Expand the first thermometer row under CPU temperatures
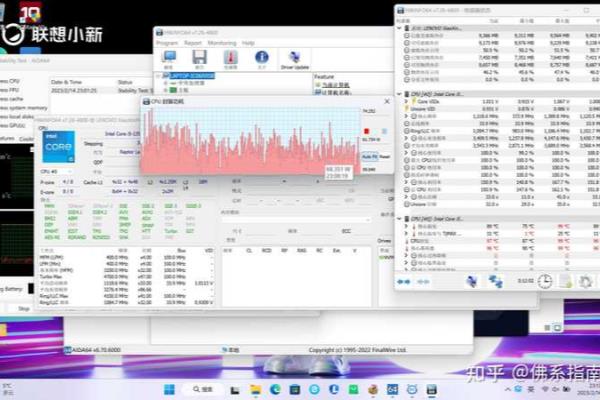Viewport: 600px width, 400px height. click(x=406, y=226)
